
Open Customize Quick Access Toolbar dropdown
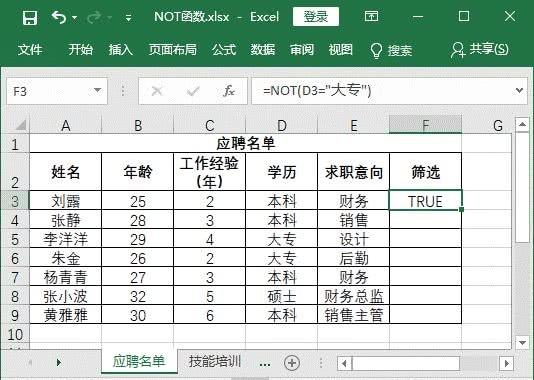[128, 17]
